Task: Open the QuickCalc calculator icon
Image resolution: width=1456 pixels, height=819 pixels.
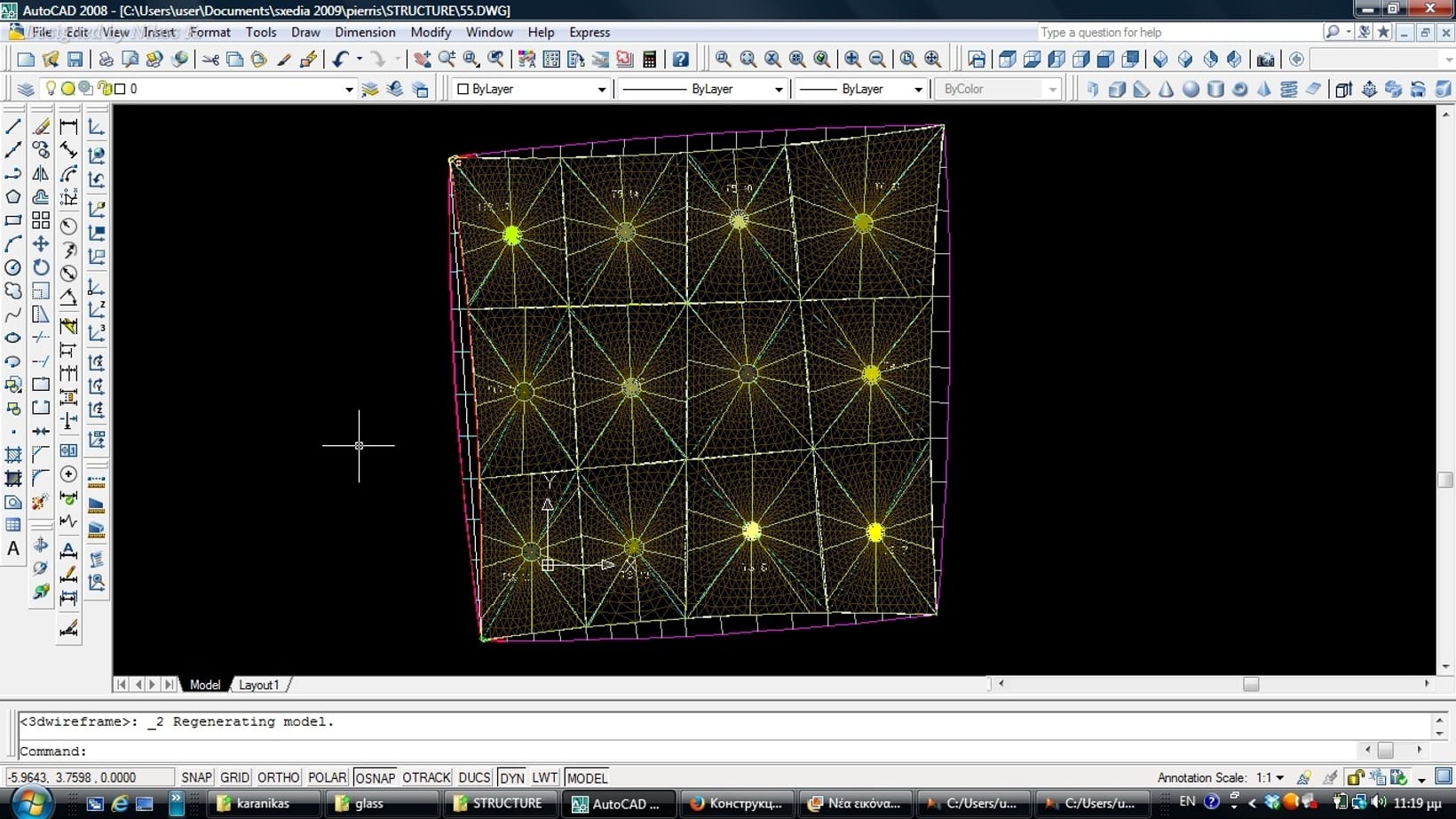Action: (650, 60)
